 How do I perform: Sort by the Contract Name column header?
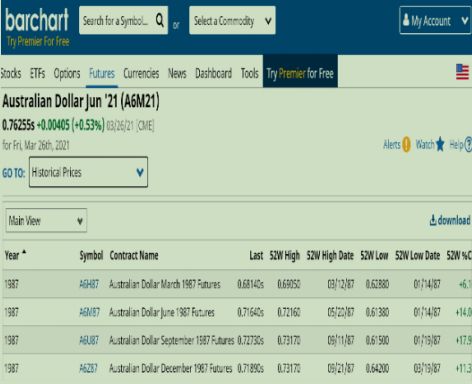click(134, 256)
